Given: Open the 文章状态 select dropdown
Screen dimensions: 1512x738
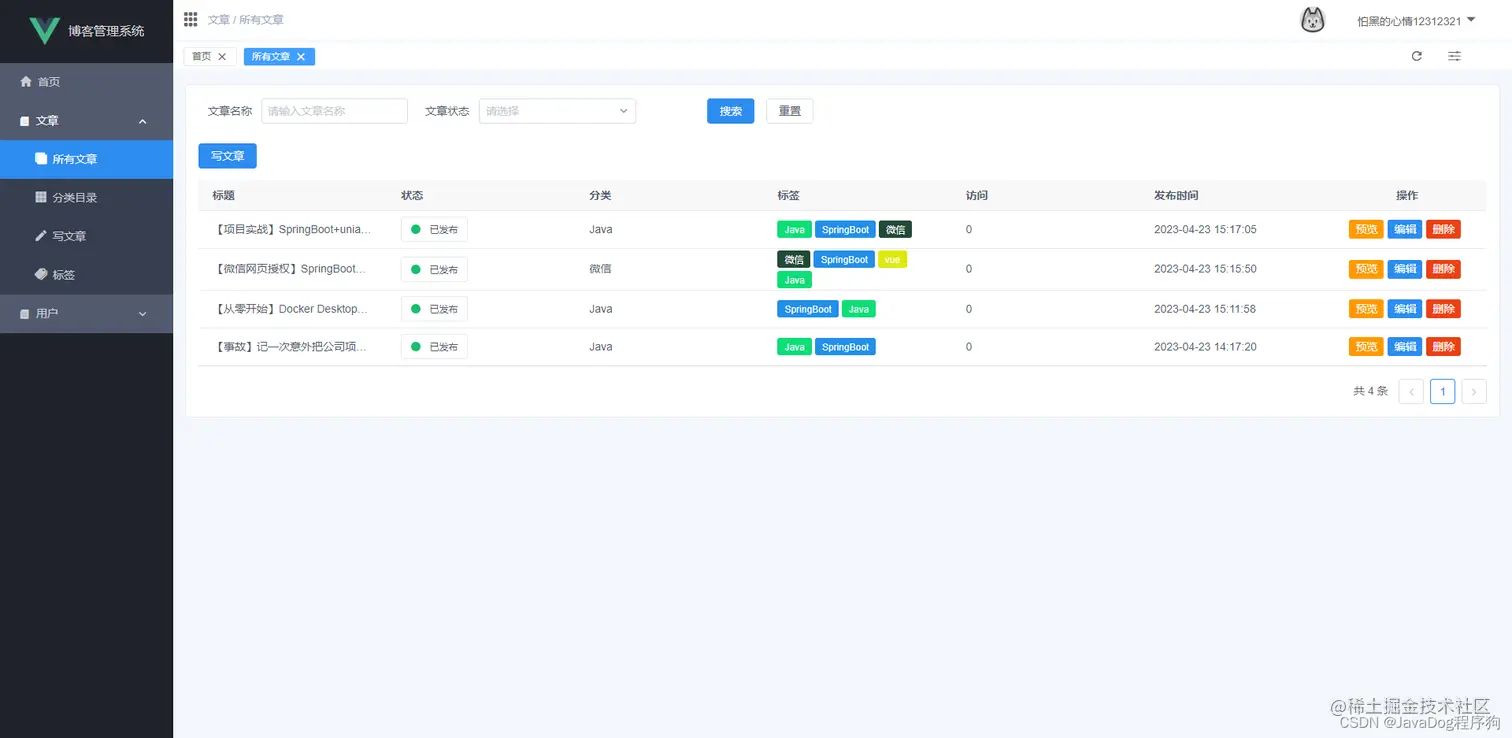Looking at the screenshot, I should [x=557, y=111].
